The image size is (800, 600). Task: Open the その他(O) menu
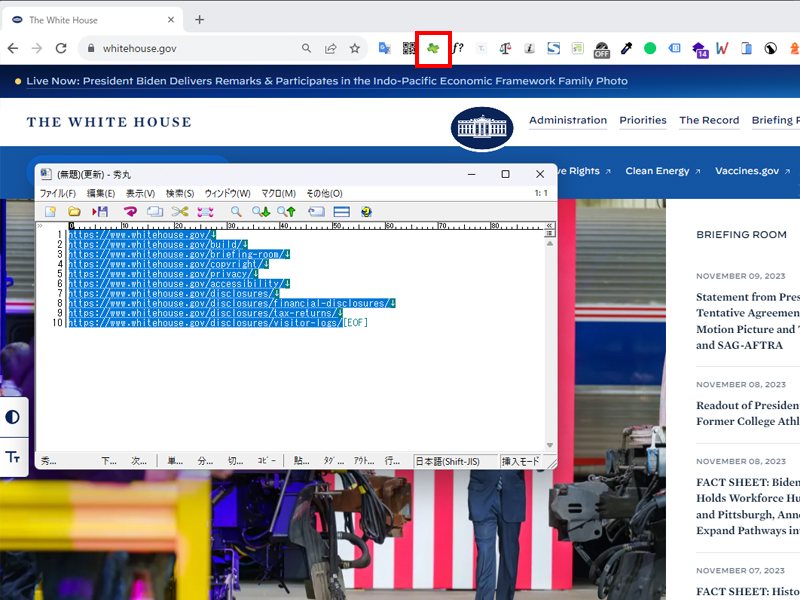coord(324,193)
